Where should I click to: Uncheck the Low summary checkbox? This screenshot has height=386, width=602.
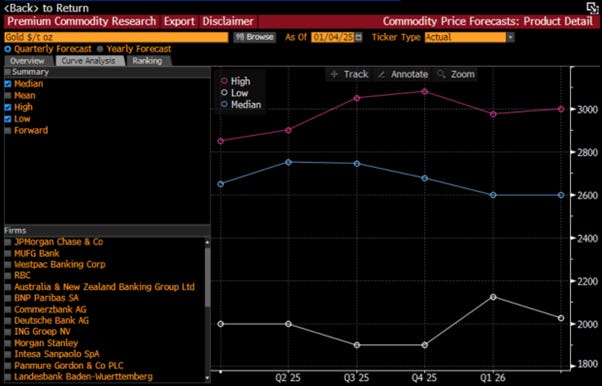click(x=8, y=119)
